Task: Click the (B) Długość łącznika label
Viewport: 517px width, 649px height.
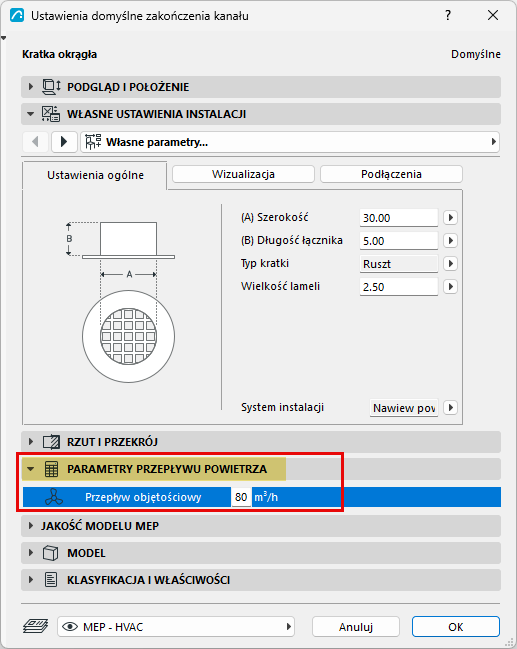Action: (292, 240)
